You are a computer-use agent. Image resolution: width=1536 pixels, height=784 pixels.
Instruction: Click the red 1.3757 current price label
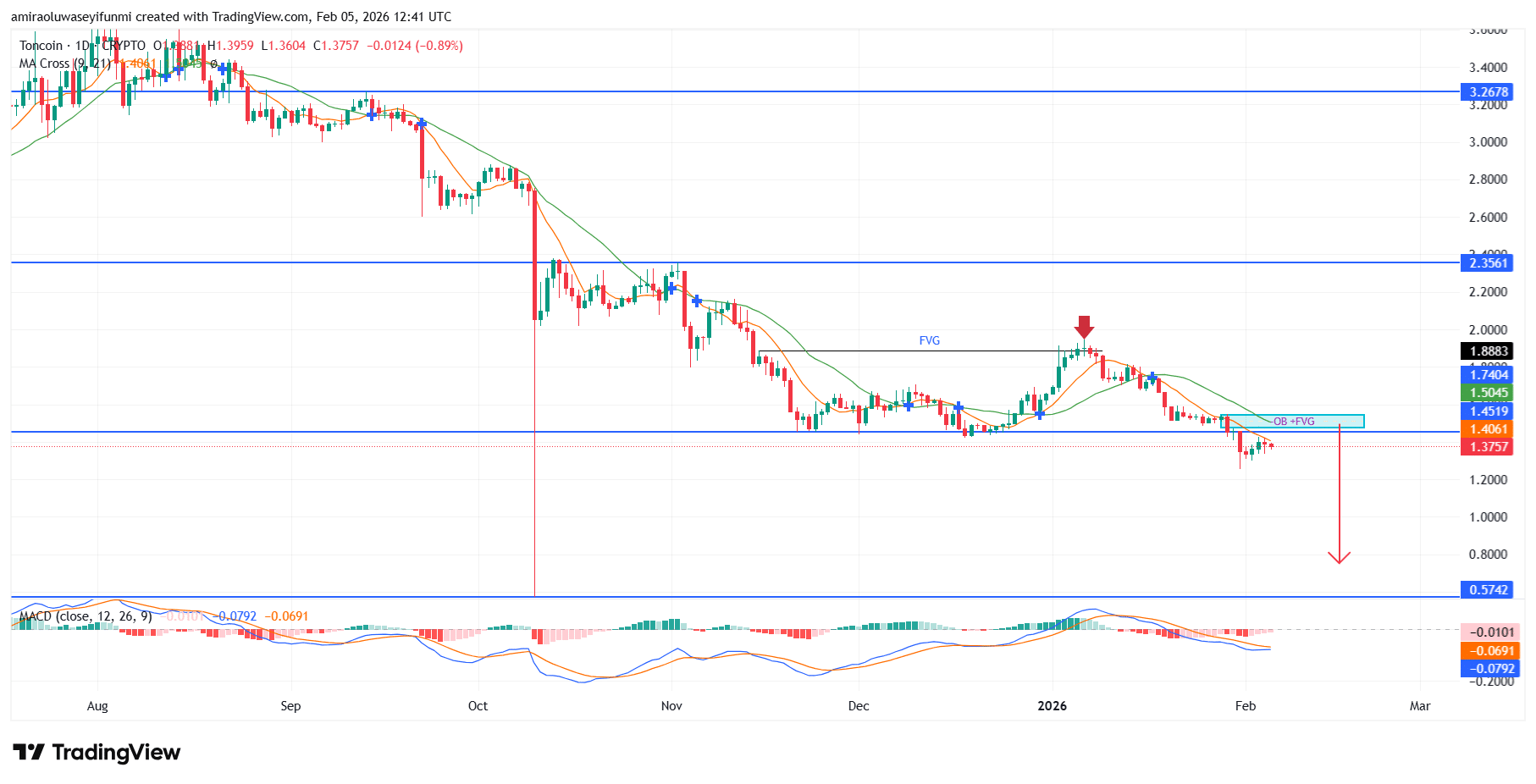click(1487, 447)
